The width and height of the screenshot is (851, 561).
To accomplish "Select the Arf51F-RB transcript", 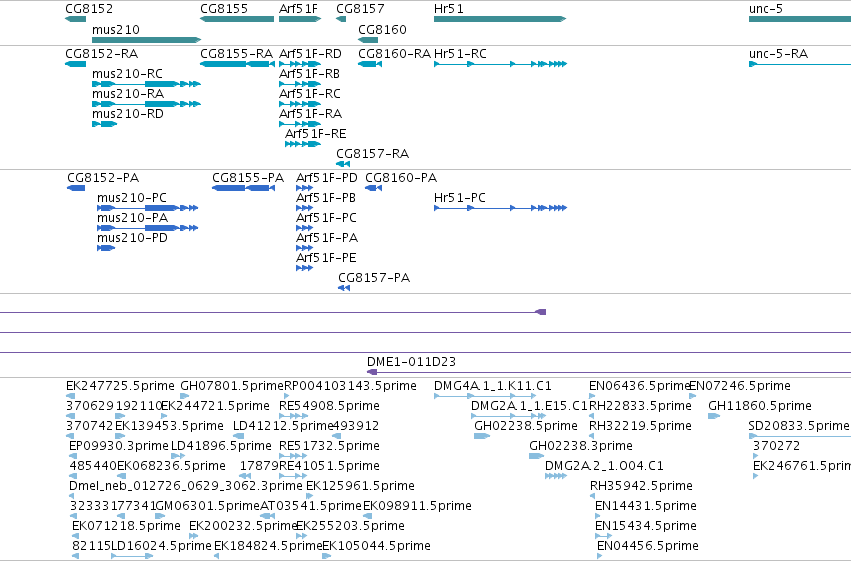I will pyautogui.click(x=300, y=84).
